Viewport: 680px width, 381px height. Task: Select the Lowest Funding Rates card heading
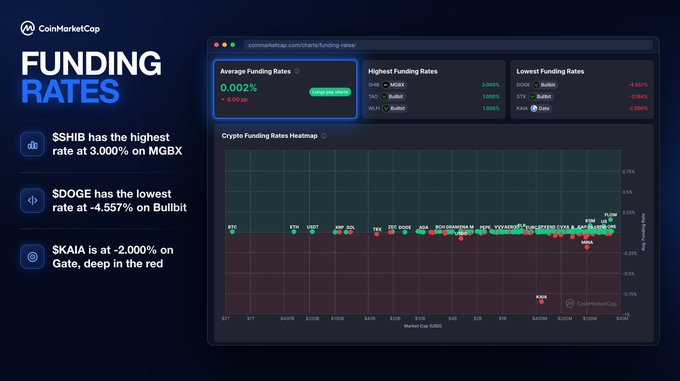pyautogui.click(x=550, y=72)
